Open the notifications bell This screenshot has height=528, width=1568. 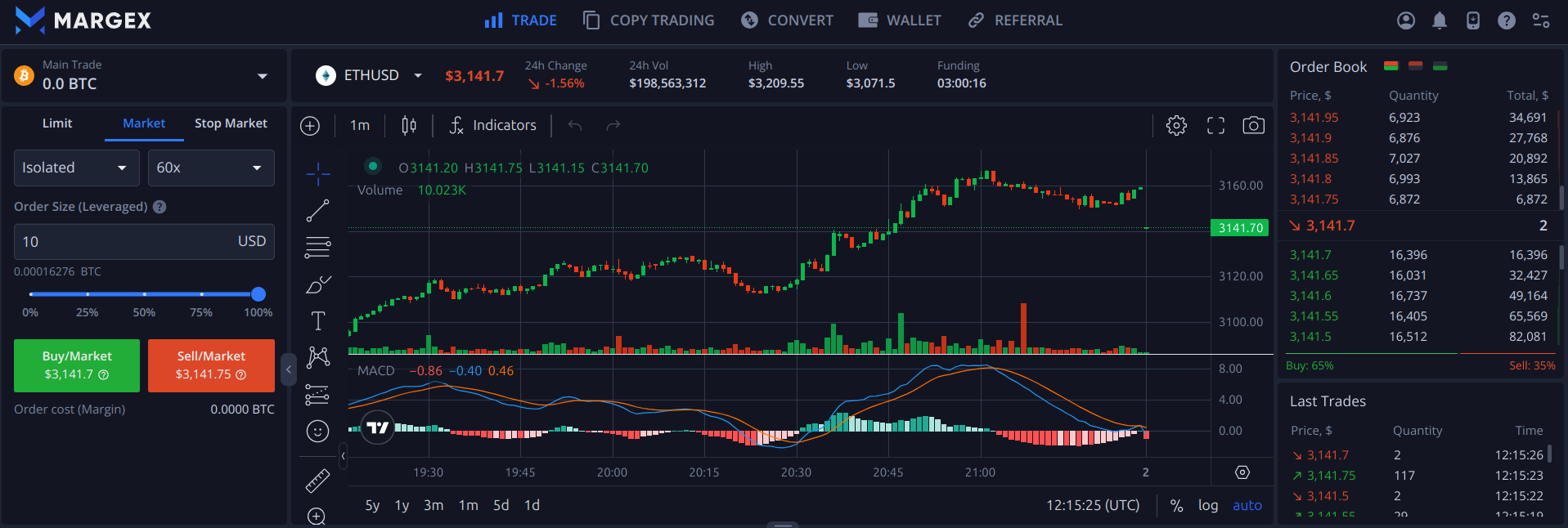pyautogui.click(x=1440, y=20)
